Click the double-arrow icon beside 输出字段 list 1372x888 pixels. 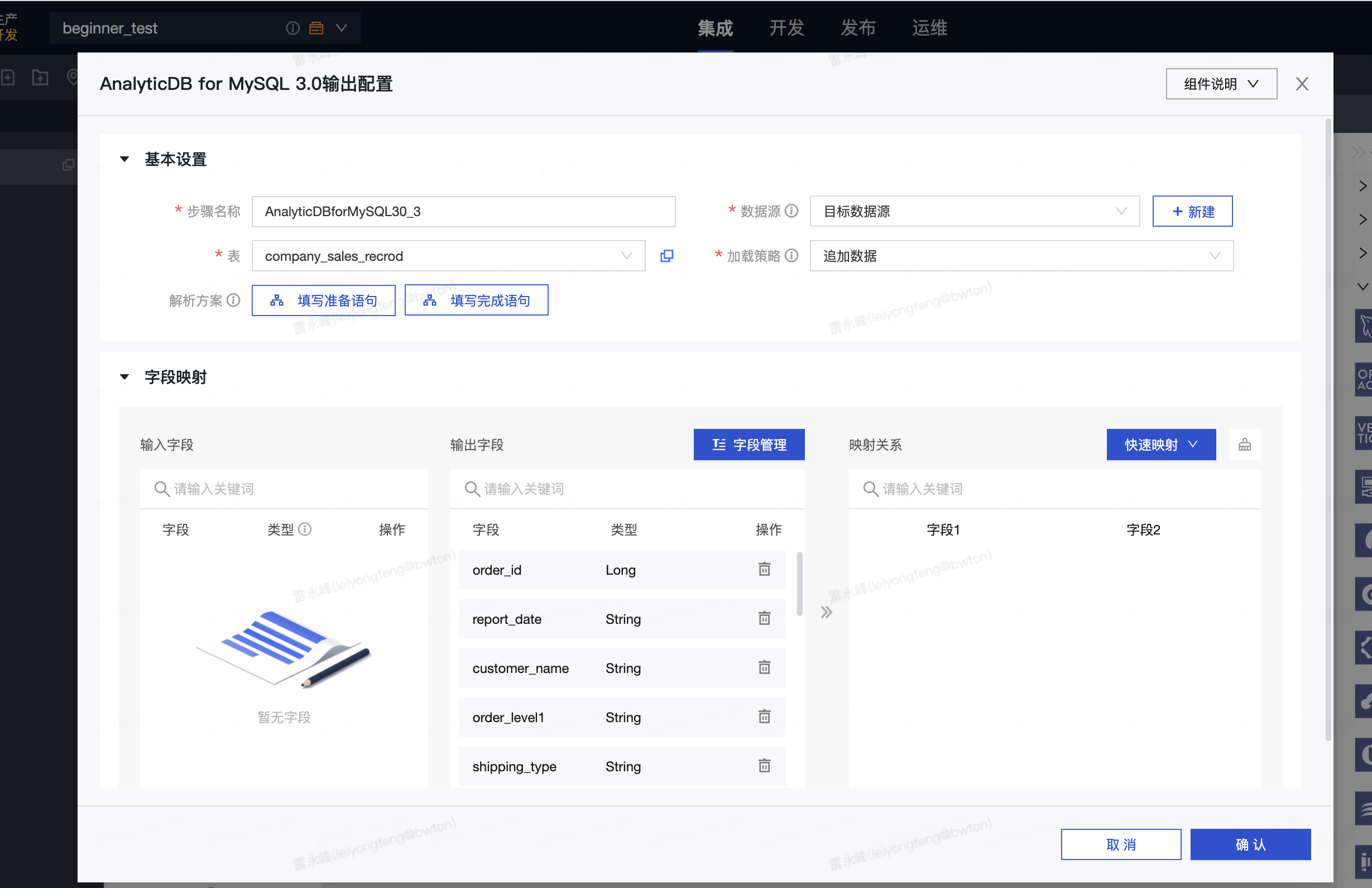826,612
